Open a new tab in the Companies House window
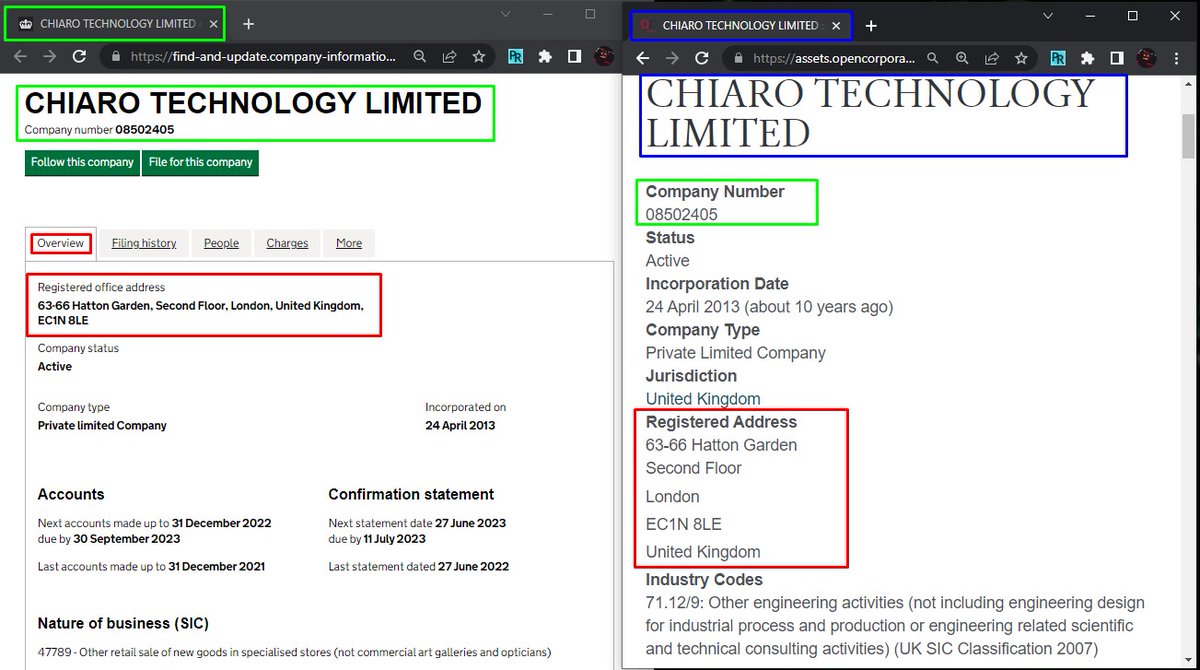The width and height of the screenshot is (1200, 670). (248, 23)
